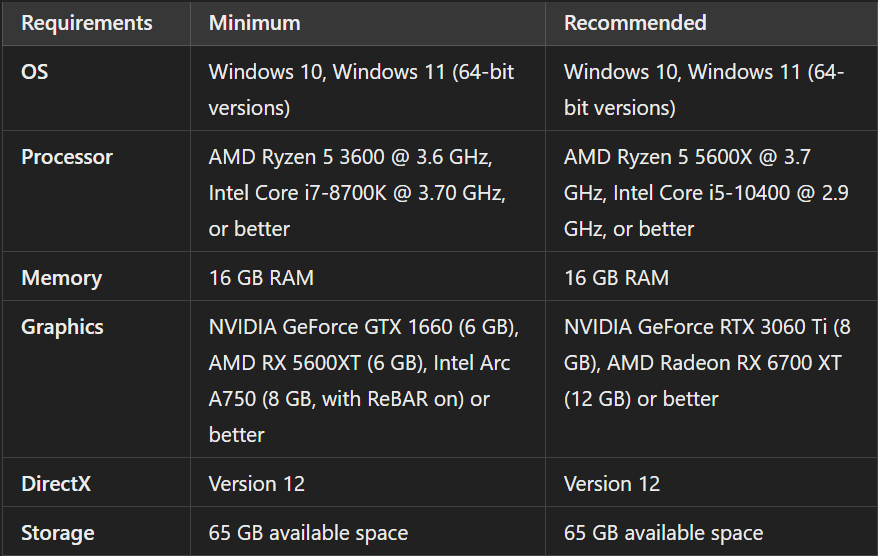
Task: Click the minimum DirectX Version 12 cell
Action: click(x=257, y=484)
